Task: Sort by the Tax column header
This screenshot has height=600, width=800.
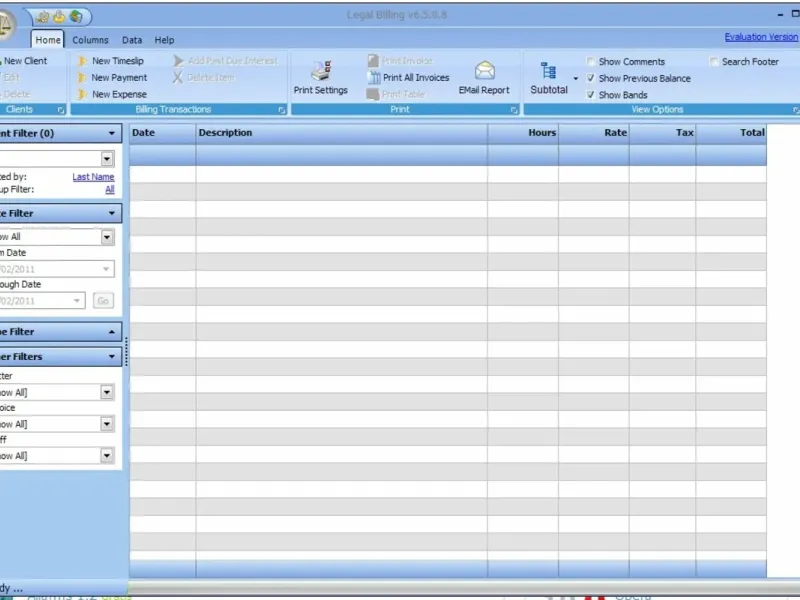Action: point(662,133)
